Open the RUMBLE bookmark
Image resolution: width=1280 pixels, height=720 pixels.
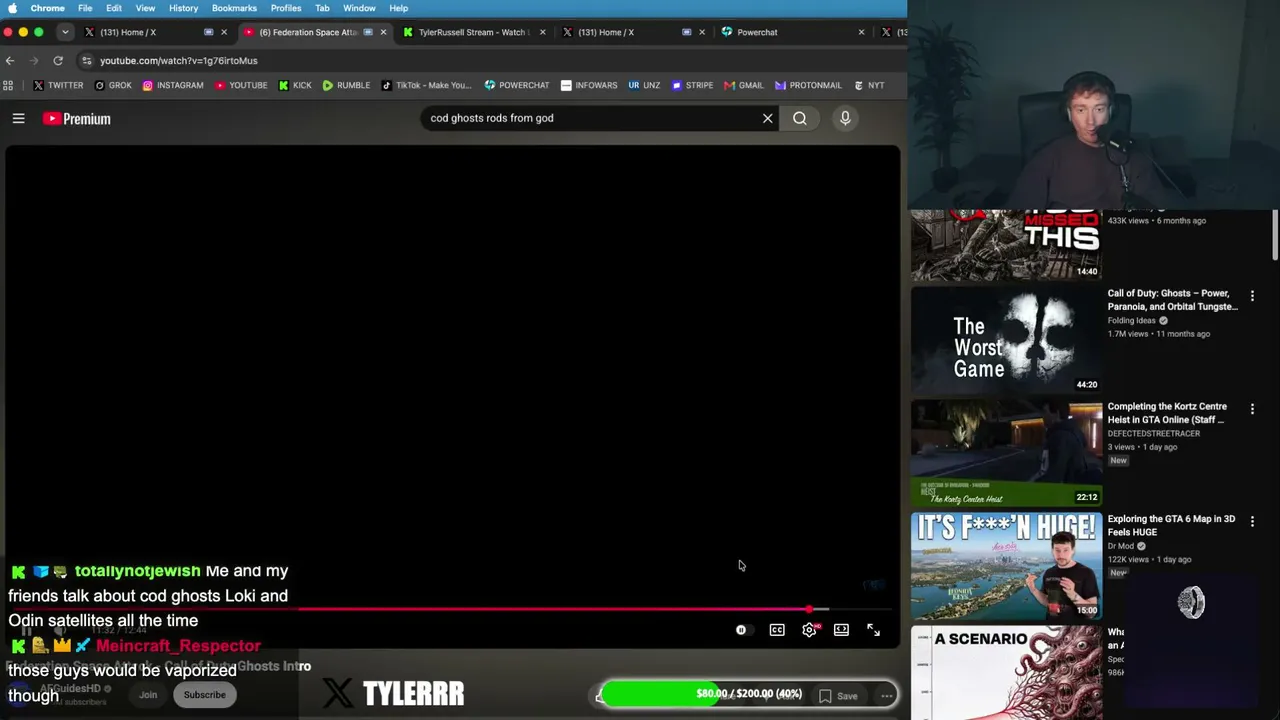[x=346, y=85]
